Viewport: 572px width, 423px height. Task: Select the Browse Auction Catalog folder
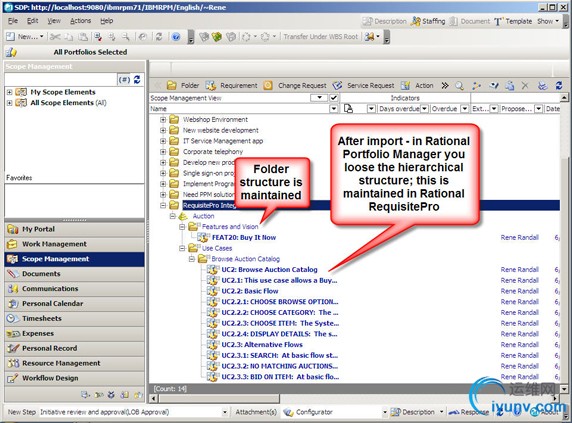point(246,259)
